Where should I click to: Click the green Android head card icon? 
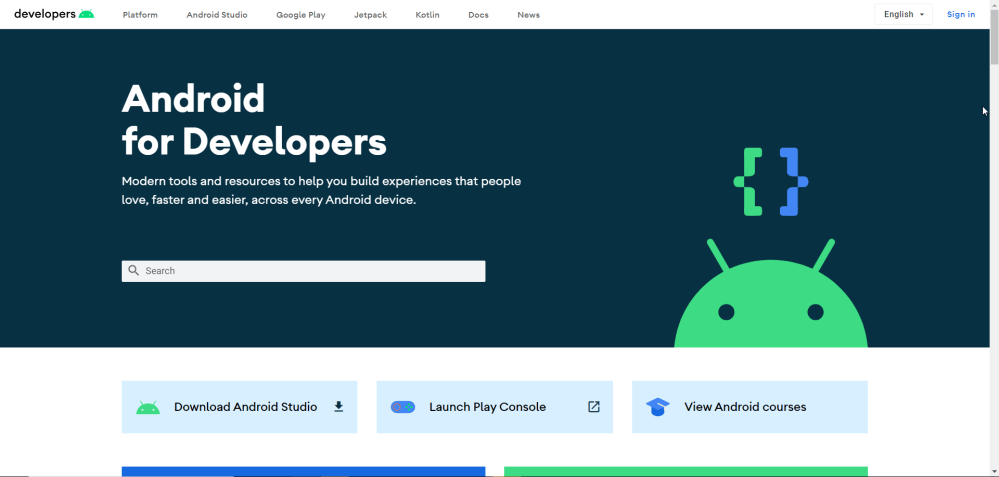pyautogui.click(x=148, y=408)
